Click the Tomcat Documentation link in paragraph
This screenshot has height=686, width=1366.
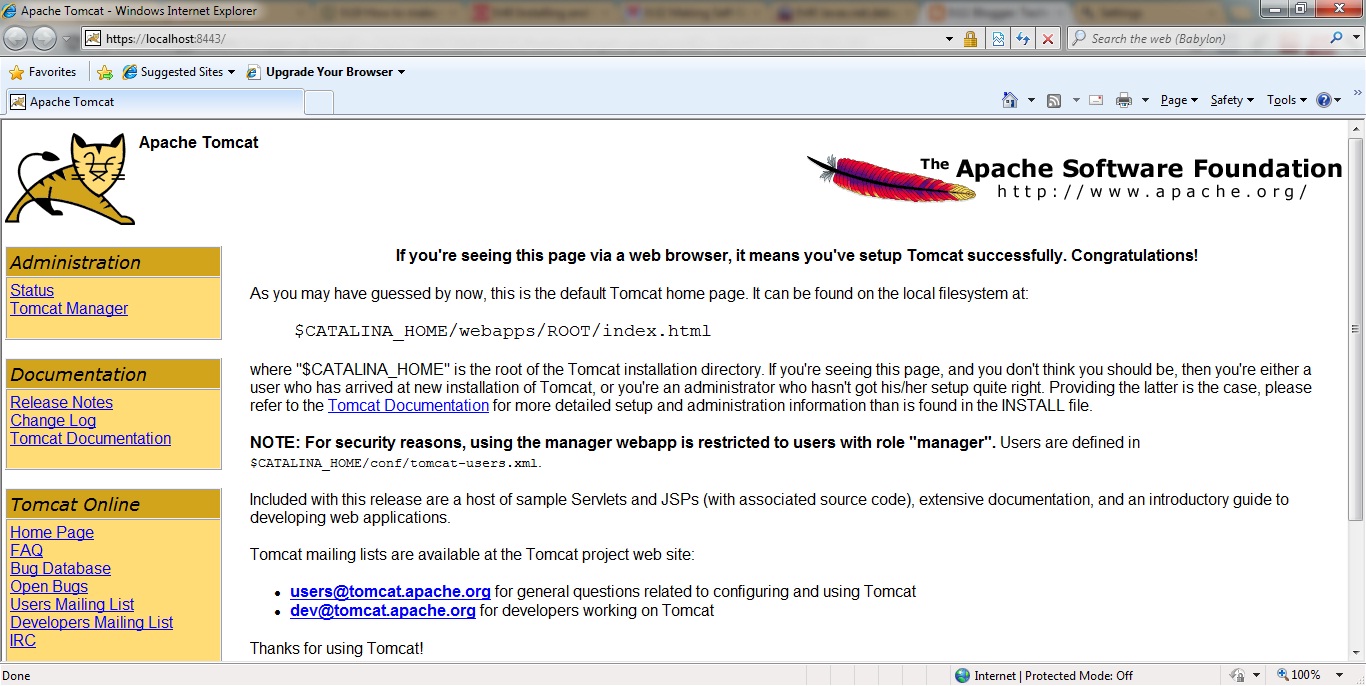click(x=408, y=405)
